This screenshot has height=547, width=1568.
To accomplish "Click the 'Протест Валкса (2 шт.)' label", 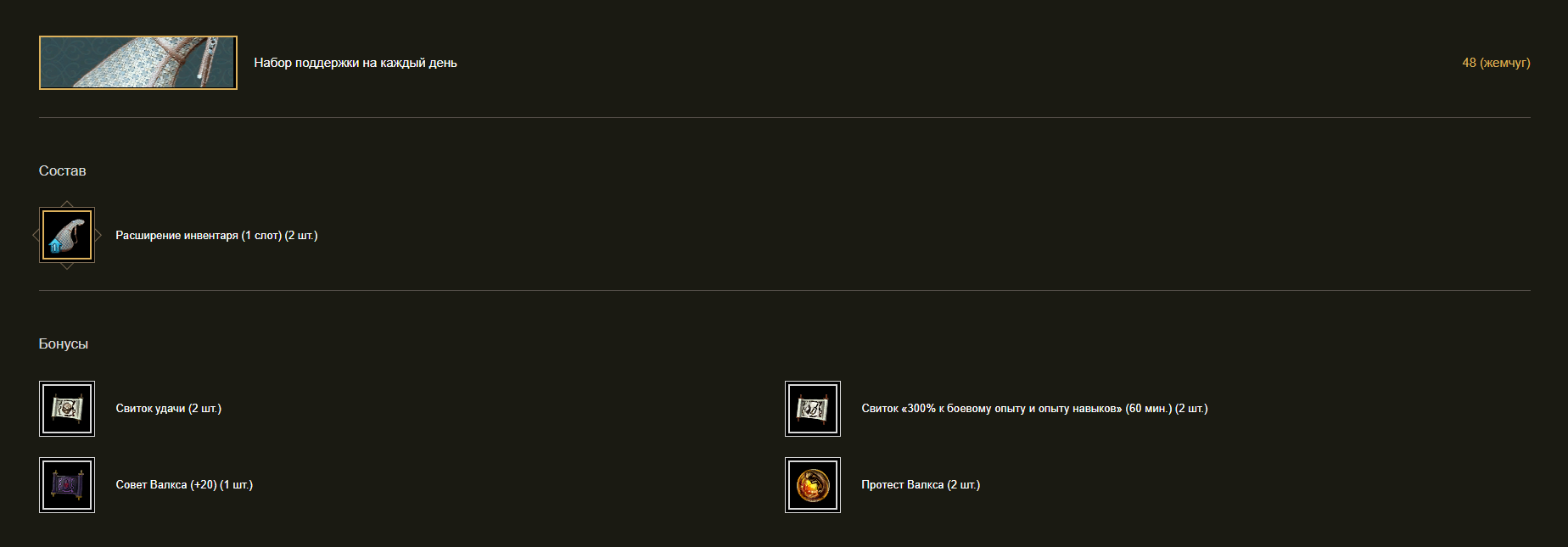I will point(921,485).
